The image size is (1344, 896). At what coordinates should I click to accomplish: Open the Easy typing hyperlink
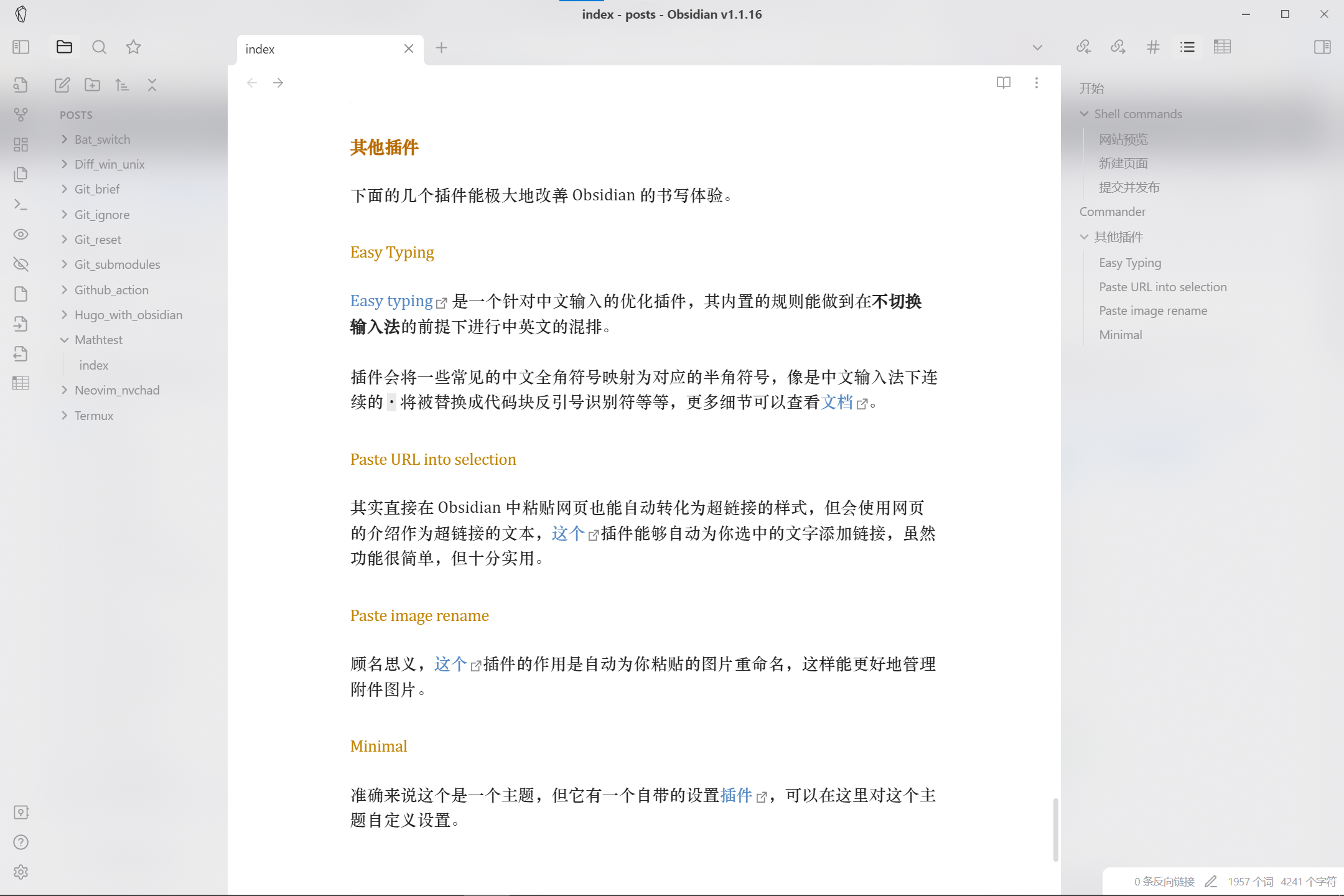point(391,301)
